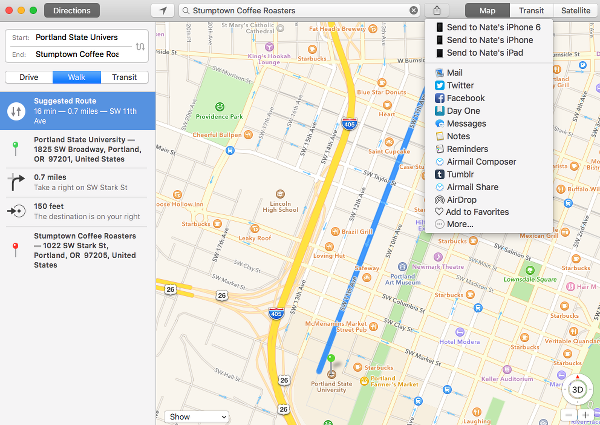Click the Mail share icon
Screen dimensions: 600x425
[x=440, y=73]
